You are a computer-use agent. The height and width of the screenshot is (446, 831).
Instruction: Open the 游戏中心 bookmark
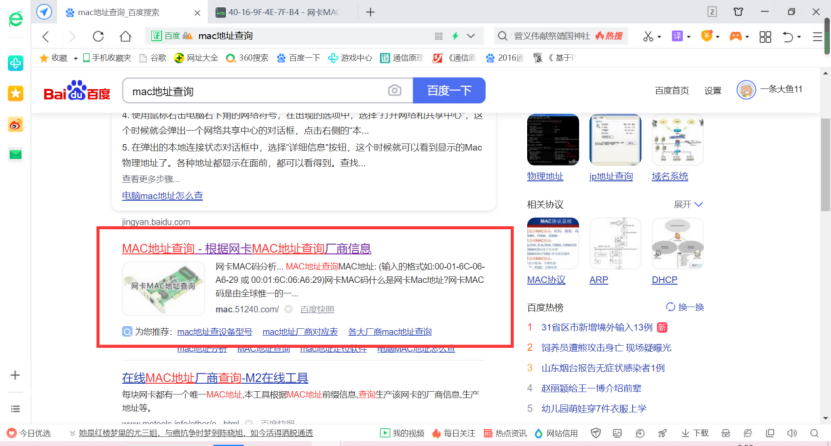point(350,58)
